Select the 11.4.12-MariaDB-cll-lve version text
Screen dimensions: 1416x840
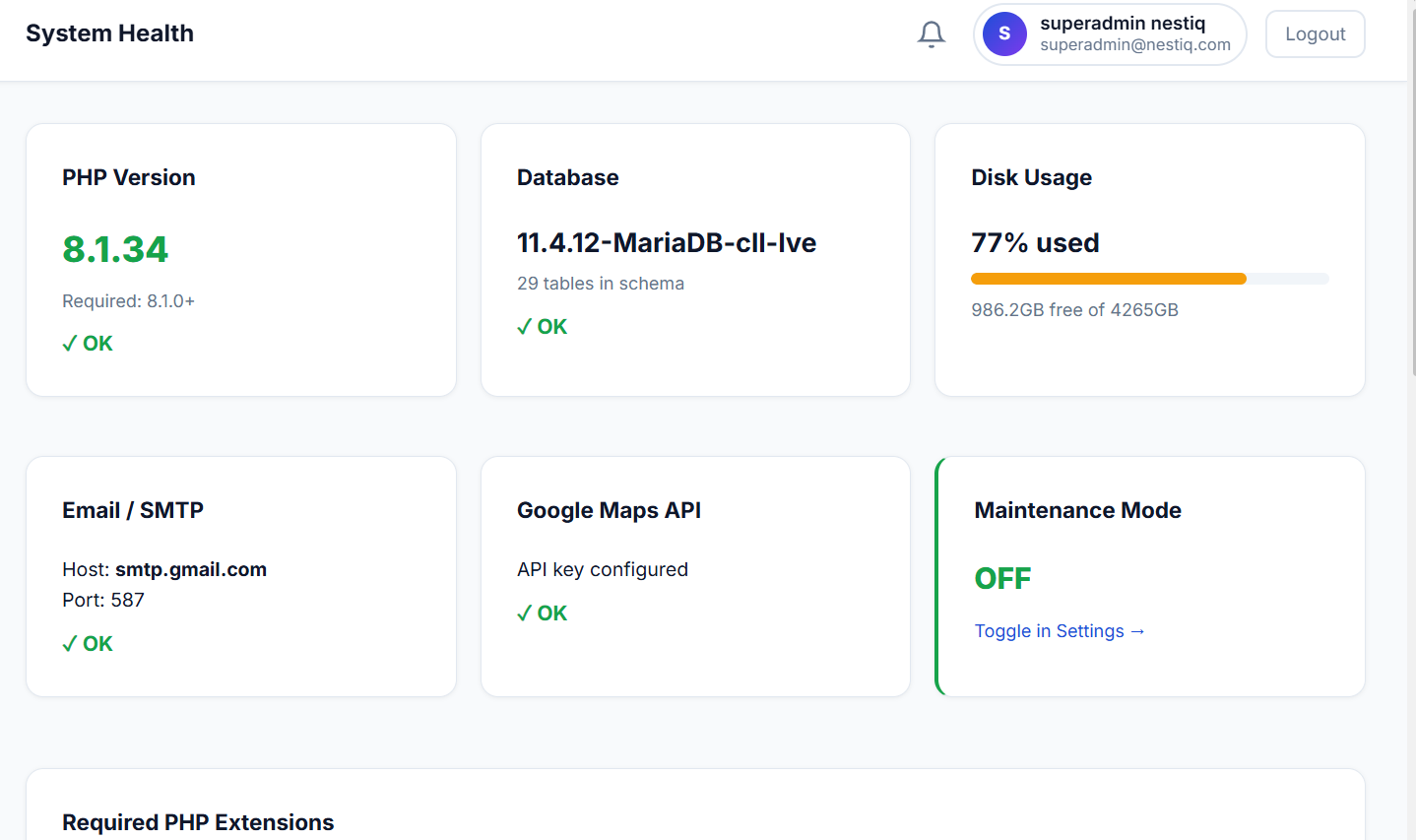(x=667, y=243)
